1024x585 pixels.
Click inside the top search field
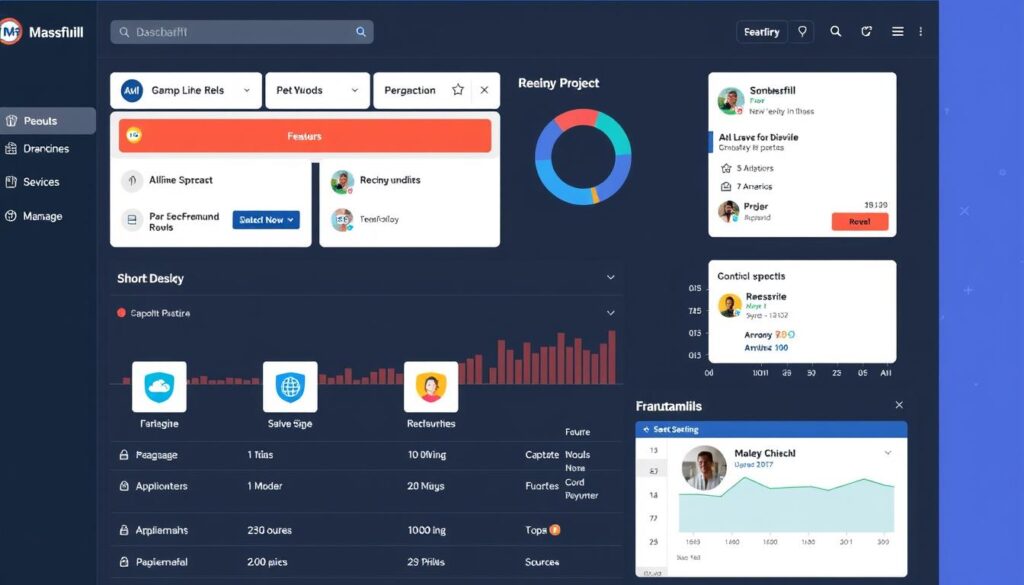point(240,32)
